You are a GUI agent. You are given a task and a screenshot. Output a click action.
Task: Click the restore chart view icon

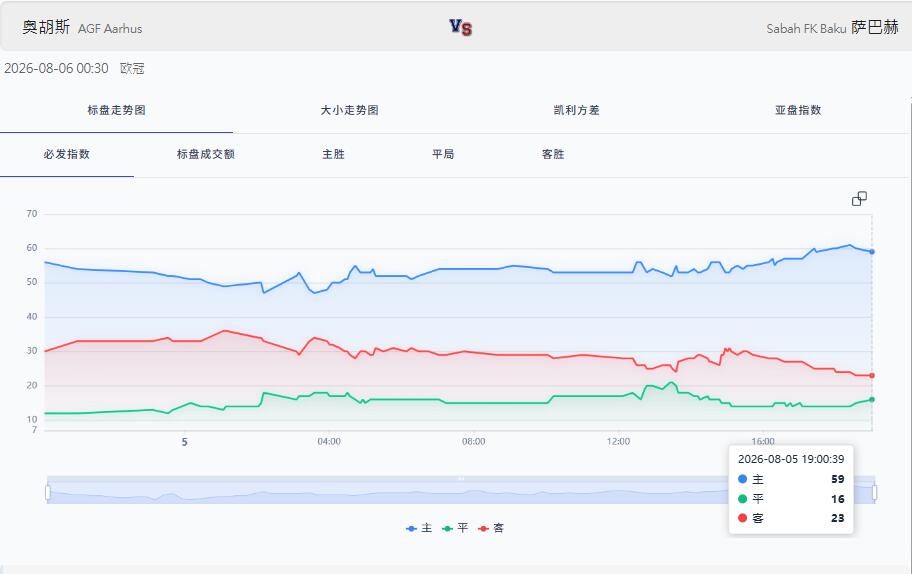click(x=859, y=199)
